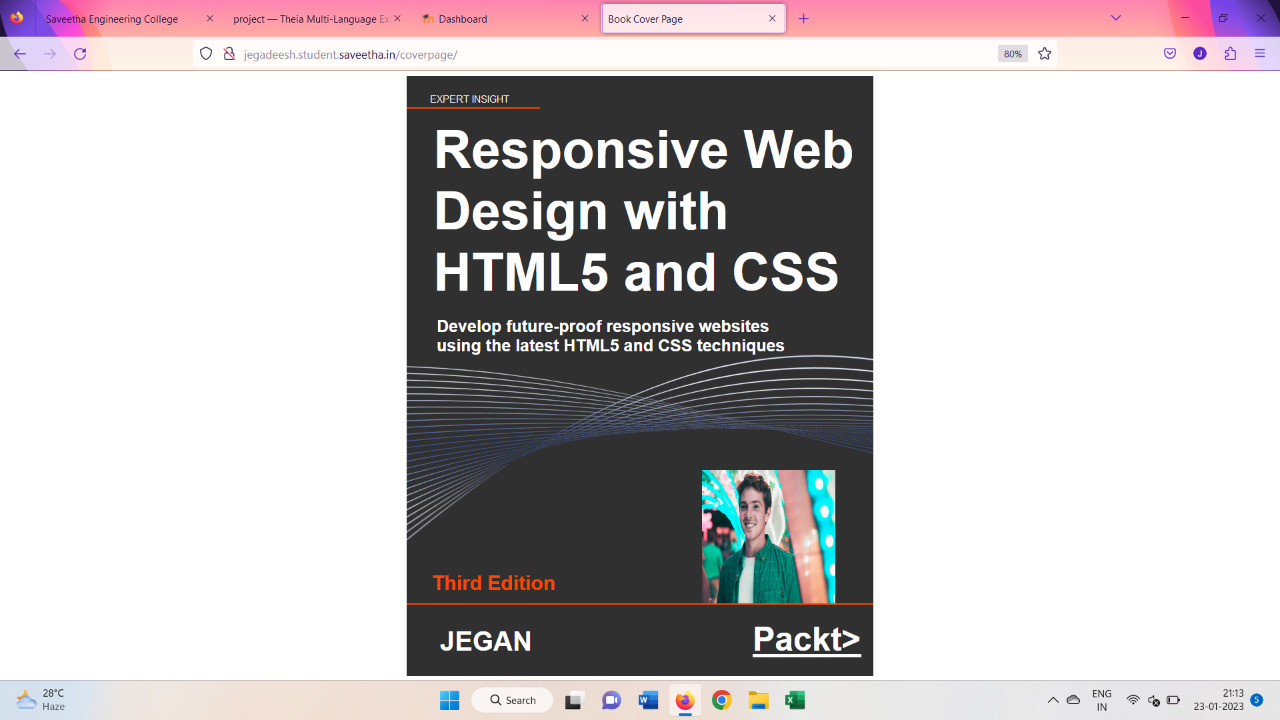Open the Save to Pocket icon

[1170, 54]
